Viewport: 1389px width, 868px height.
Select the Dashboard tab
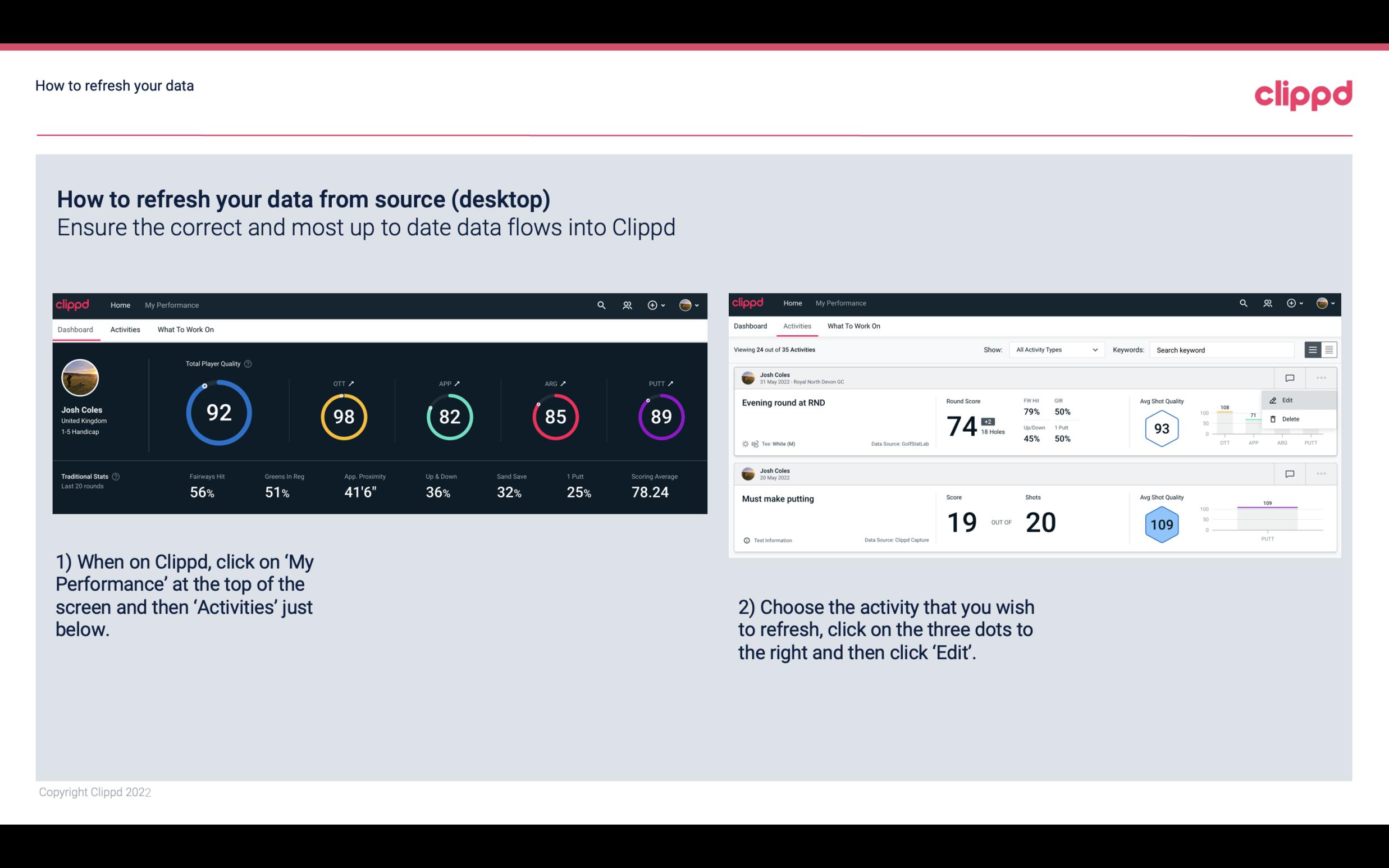(x=77, y=329)
